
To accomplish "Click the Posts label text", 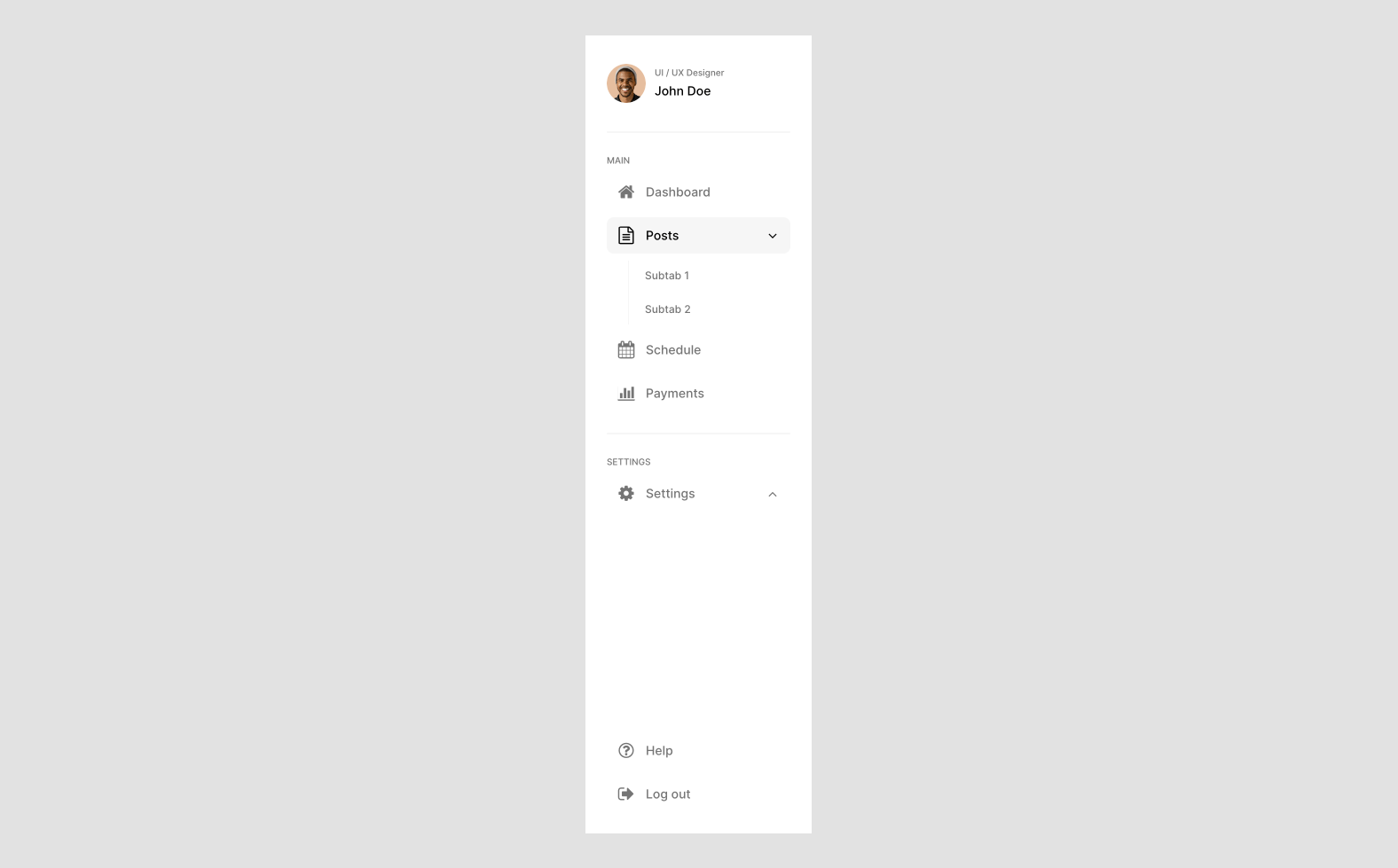I will (x=662, y=235).
